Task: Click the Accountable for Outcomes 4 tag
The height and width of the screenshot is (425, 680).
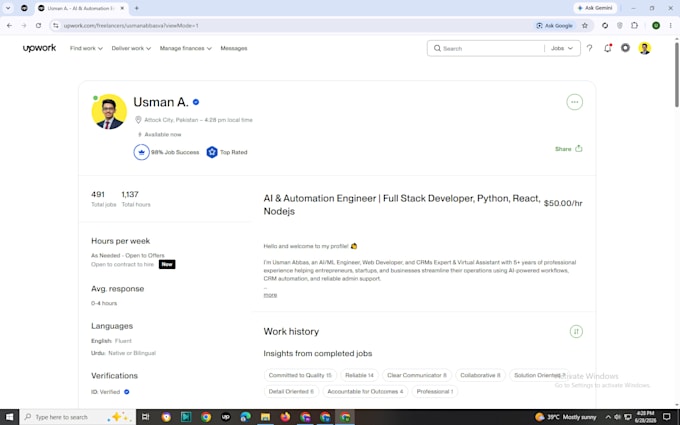Action: (365, 391)
